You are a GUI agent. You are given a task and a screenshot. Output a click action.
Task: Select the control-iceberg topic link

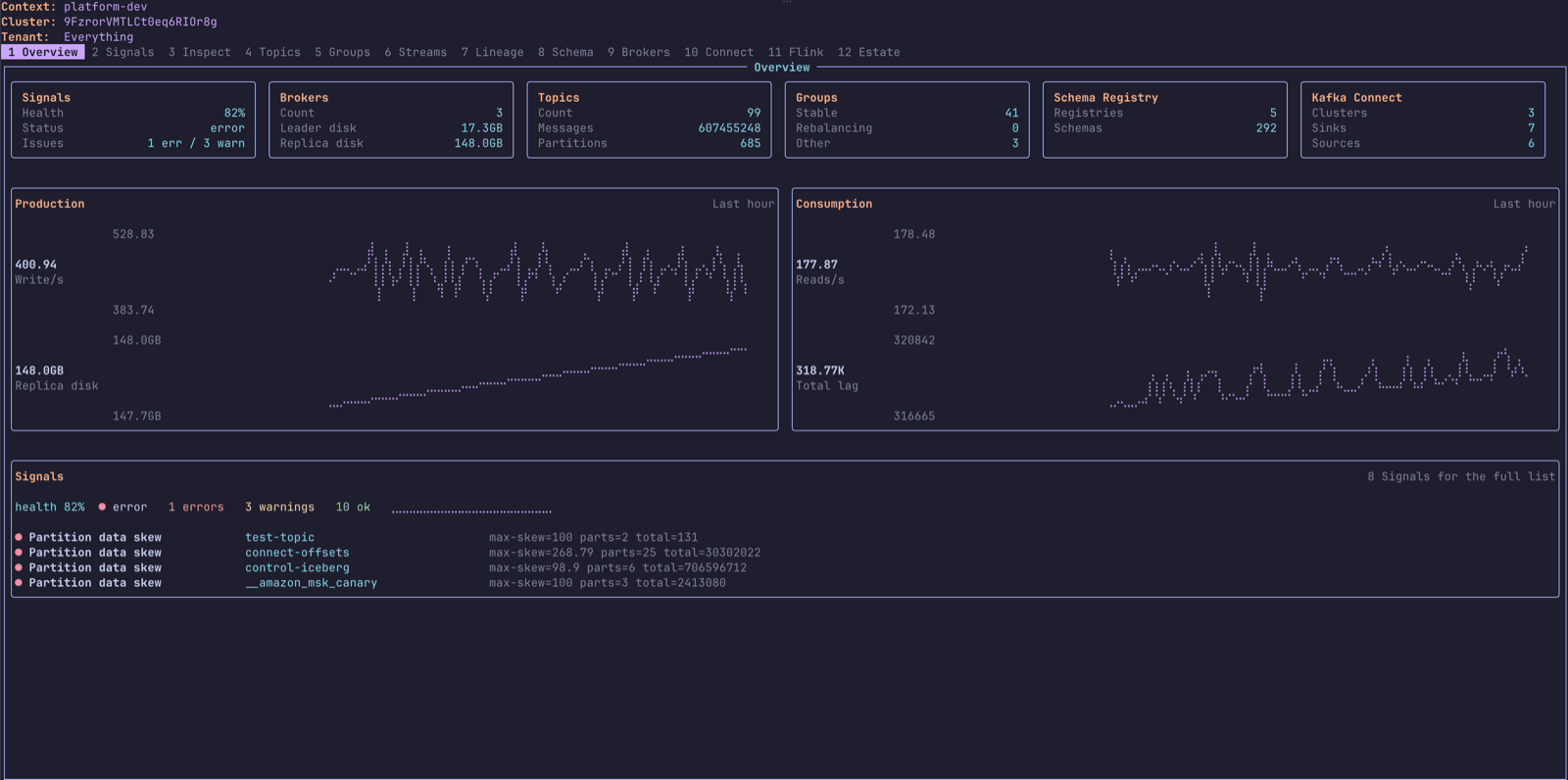pos(297,567)
